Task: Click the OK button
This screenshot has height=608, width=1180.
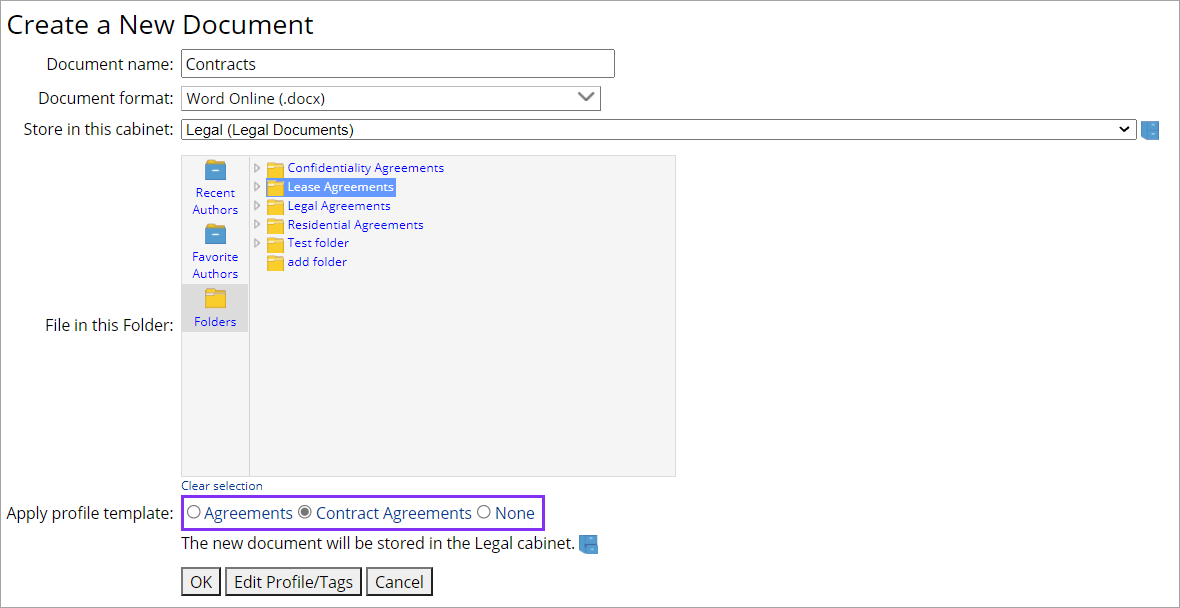Action: point(200,581)
